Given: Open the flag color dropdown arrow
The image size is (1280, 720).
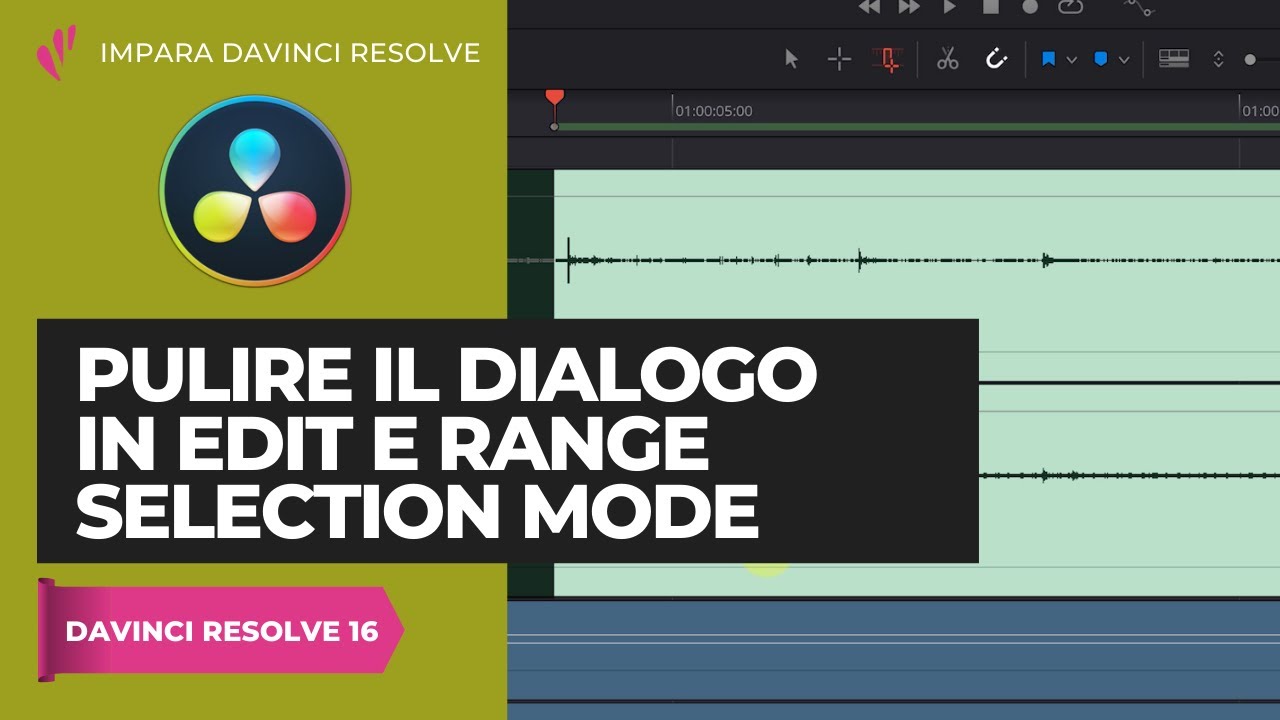Looking at the screenshot, I should (1071, 60).
